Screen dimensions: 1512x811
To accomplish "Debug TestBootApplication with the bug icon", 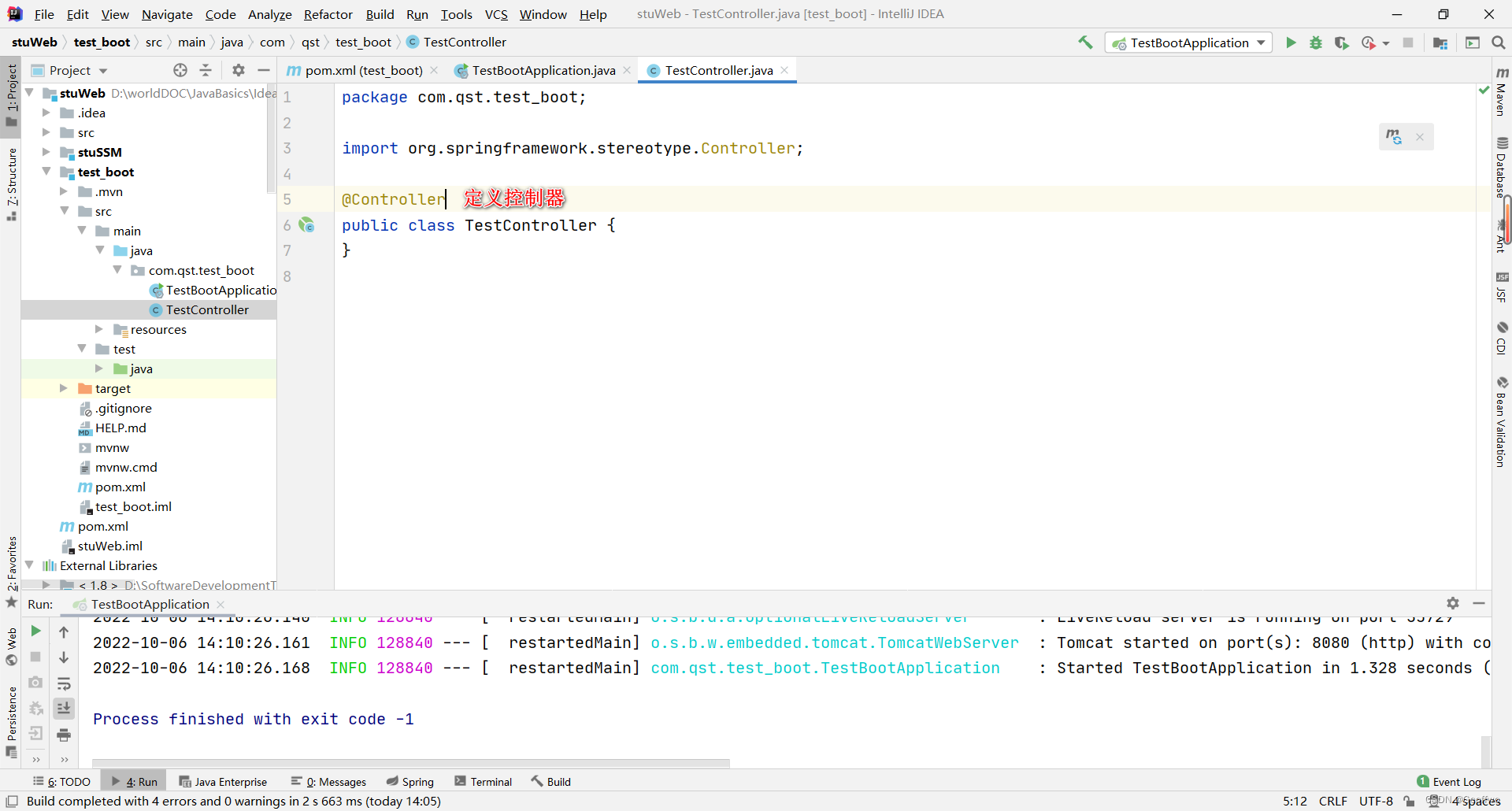I will (x=1316, y=43).
